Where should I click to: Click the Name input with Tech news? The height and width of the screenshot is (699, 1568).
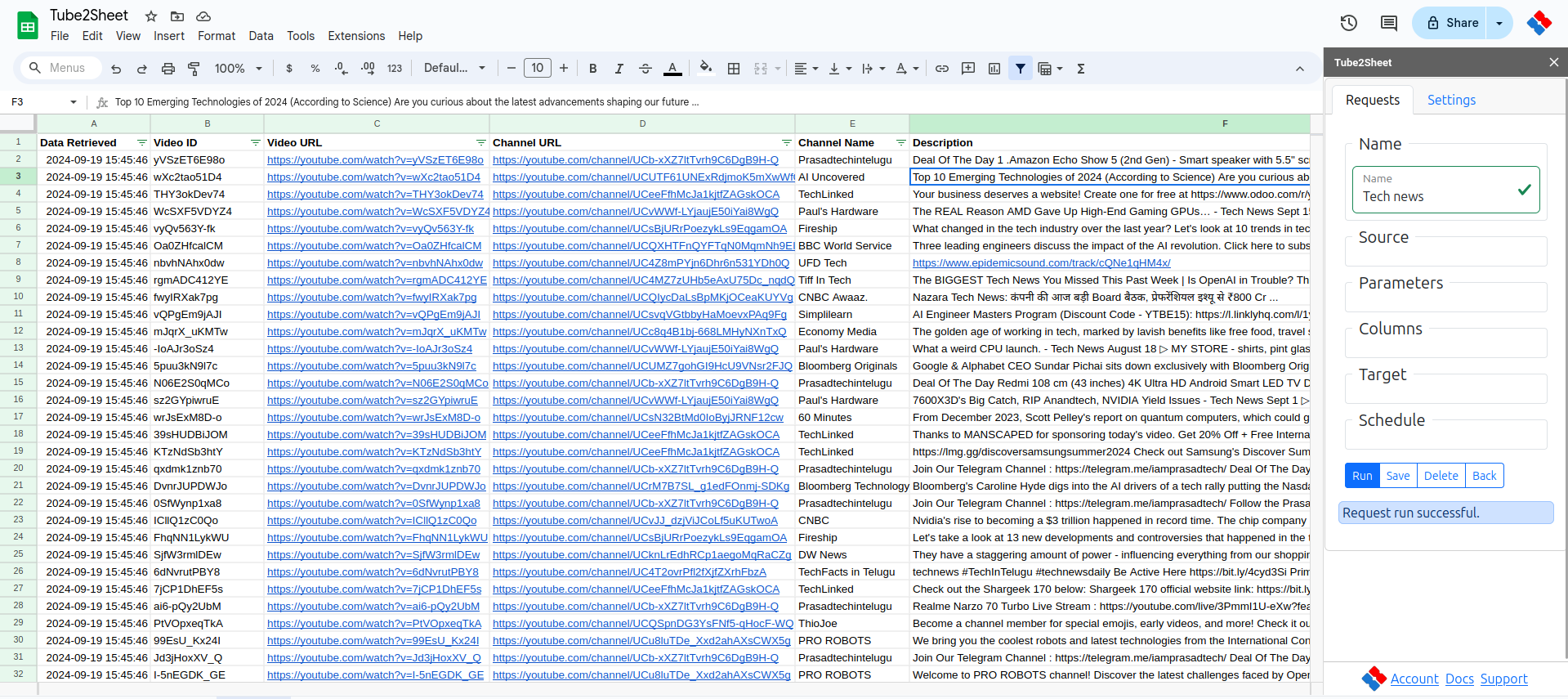pos(1445,190)
